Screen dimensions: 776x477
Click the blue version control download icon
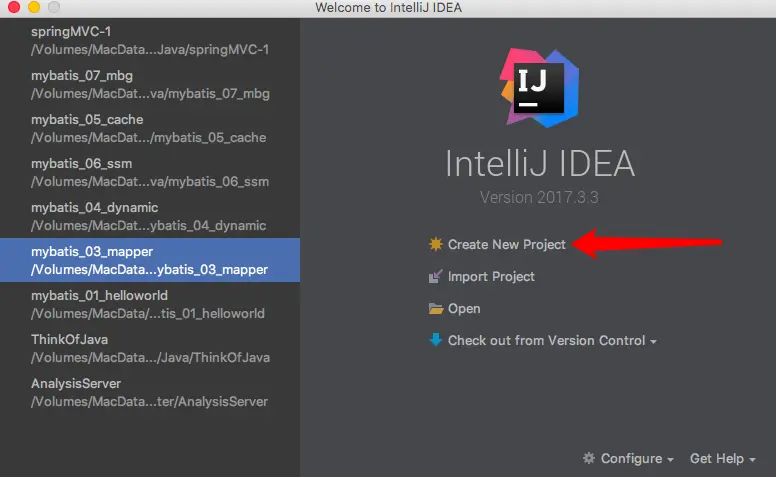point(436,340)
